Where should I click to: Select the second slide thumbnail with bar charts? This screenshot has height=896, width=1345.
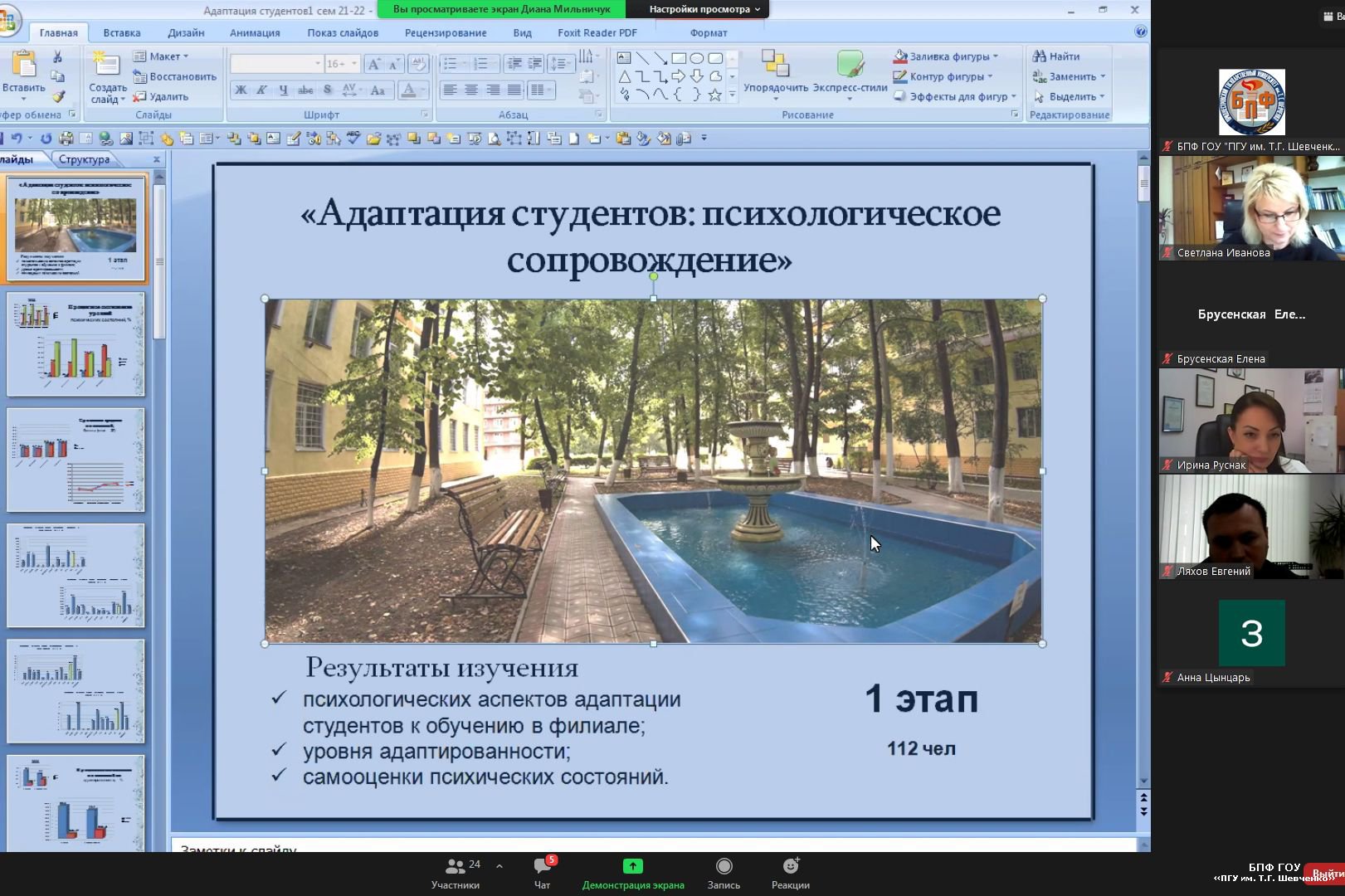(x=76, y=344)
